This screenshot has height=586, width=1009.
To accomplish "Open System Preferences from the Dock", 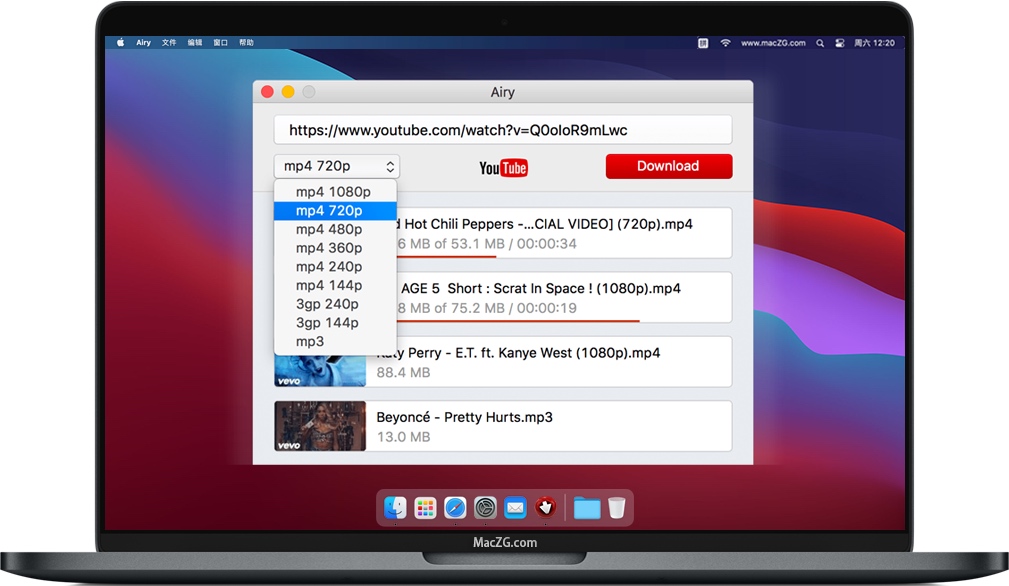I will (485, 508).
